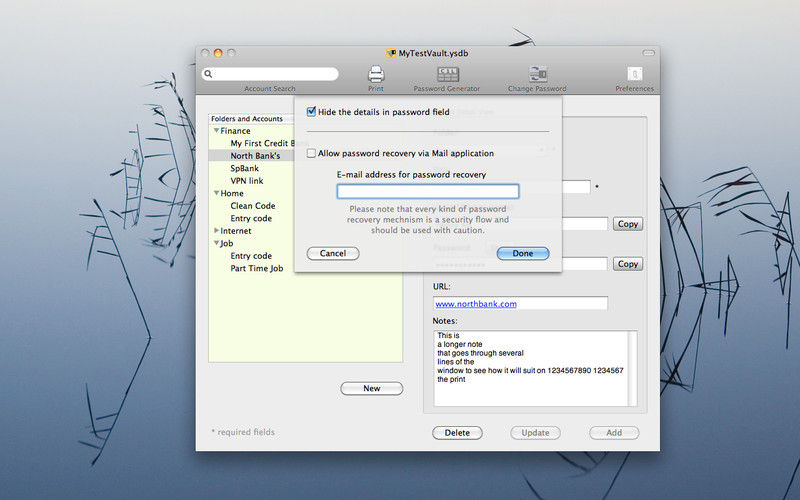
Task: Cancel the password recovery dialog
Action: pyautogui.click(x=333, y=254)
